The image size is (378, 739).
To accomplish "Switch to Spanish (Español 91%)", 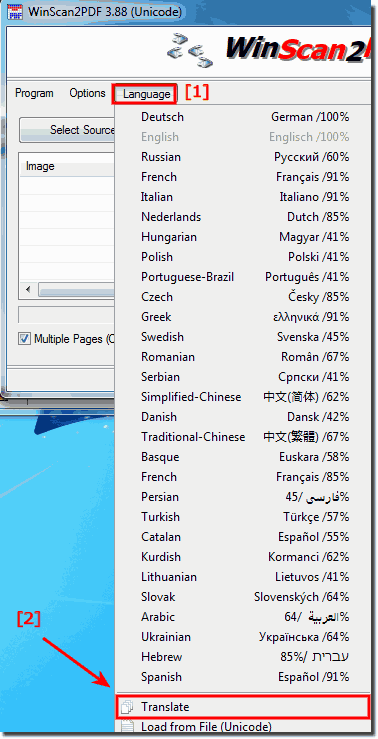I will tap(242, 677).
